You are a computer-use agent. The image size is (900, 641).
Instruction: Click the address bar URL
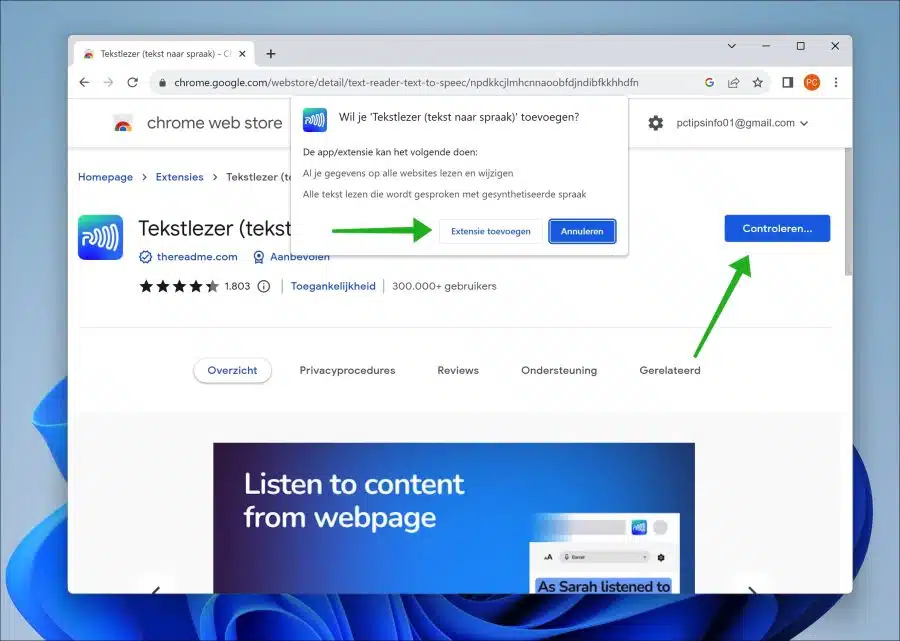pos(406,83)
